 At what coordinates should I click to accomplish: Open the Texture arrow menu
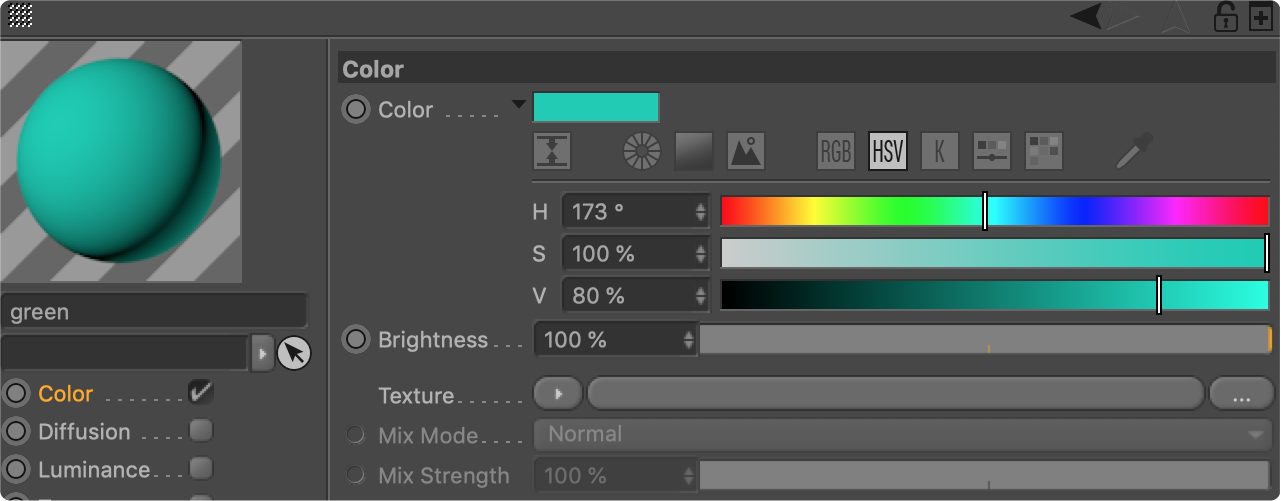coord(558,394)
